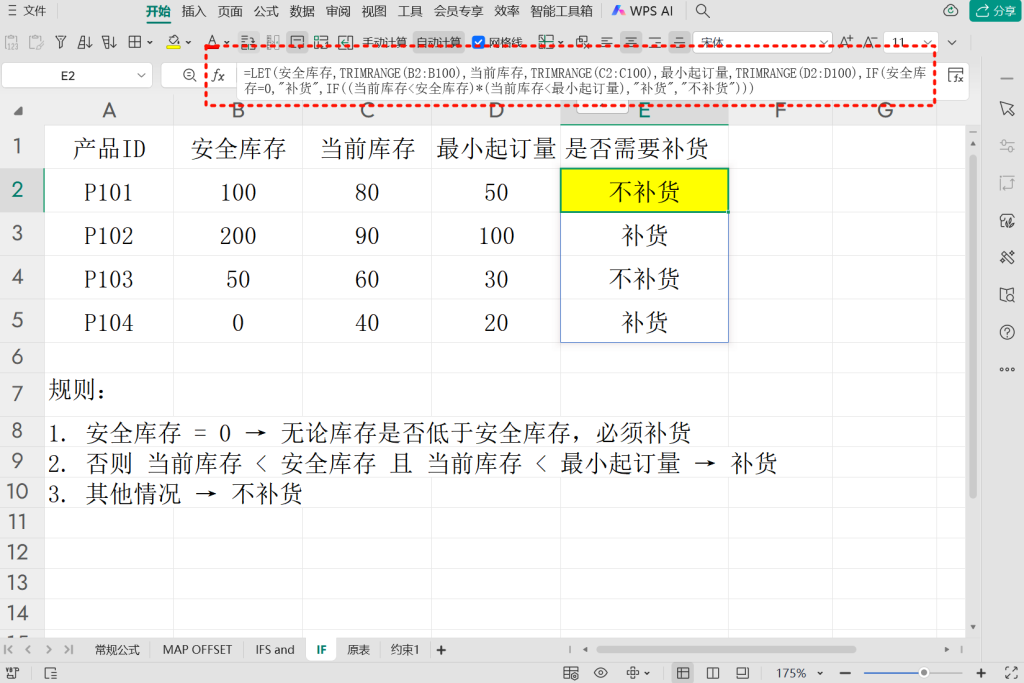Click the green arrow import icon
1024x683 pixels.
(x=345, y=42)
